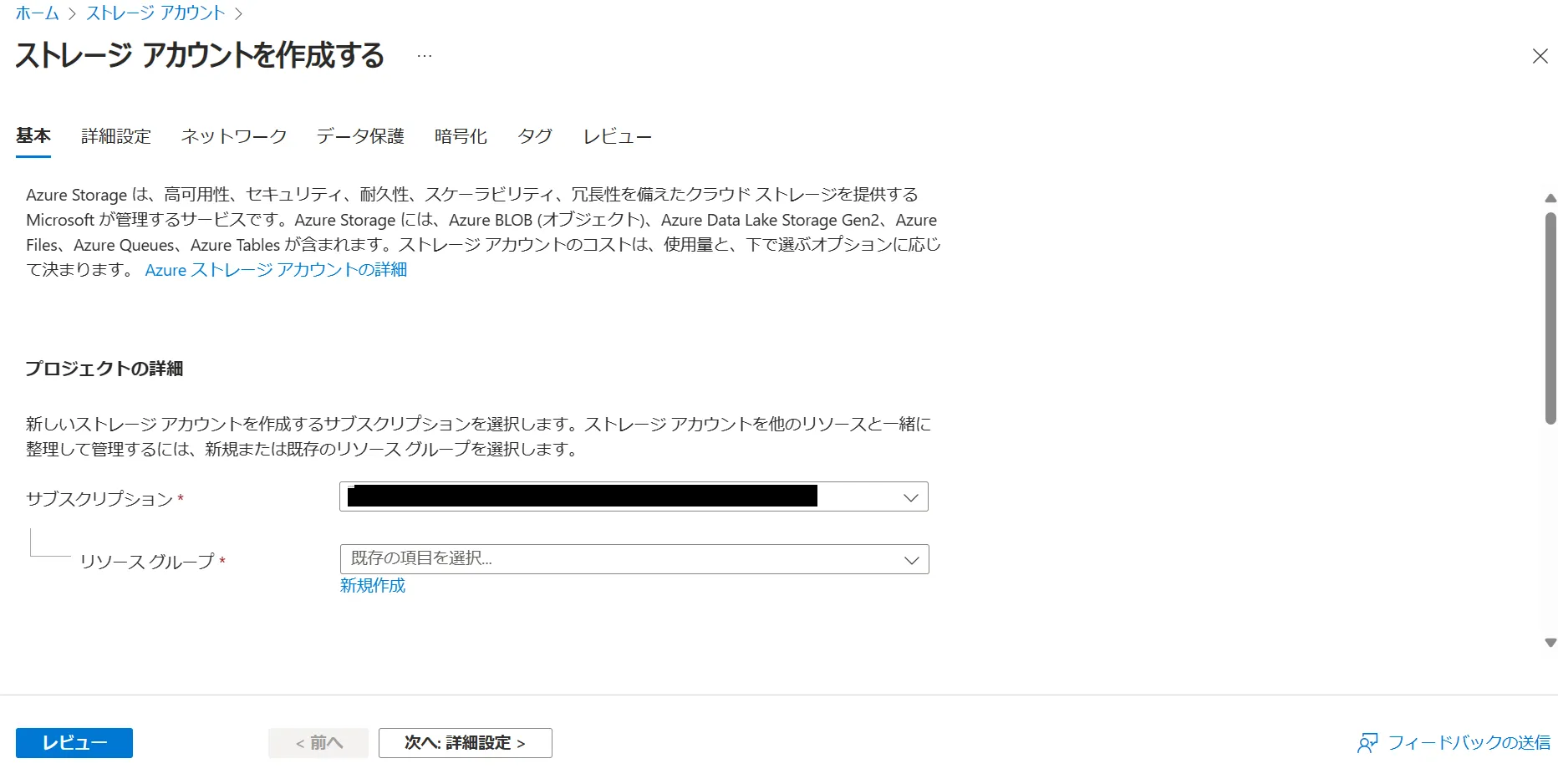Click 次へ: 詳細設定 button

click(466, 743)
